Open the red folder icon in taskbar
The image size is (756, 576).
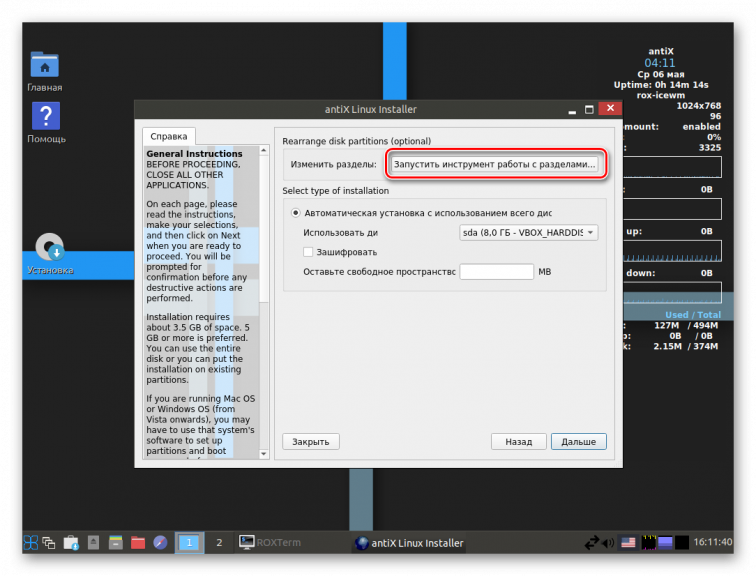[x=138, y=543]
